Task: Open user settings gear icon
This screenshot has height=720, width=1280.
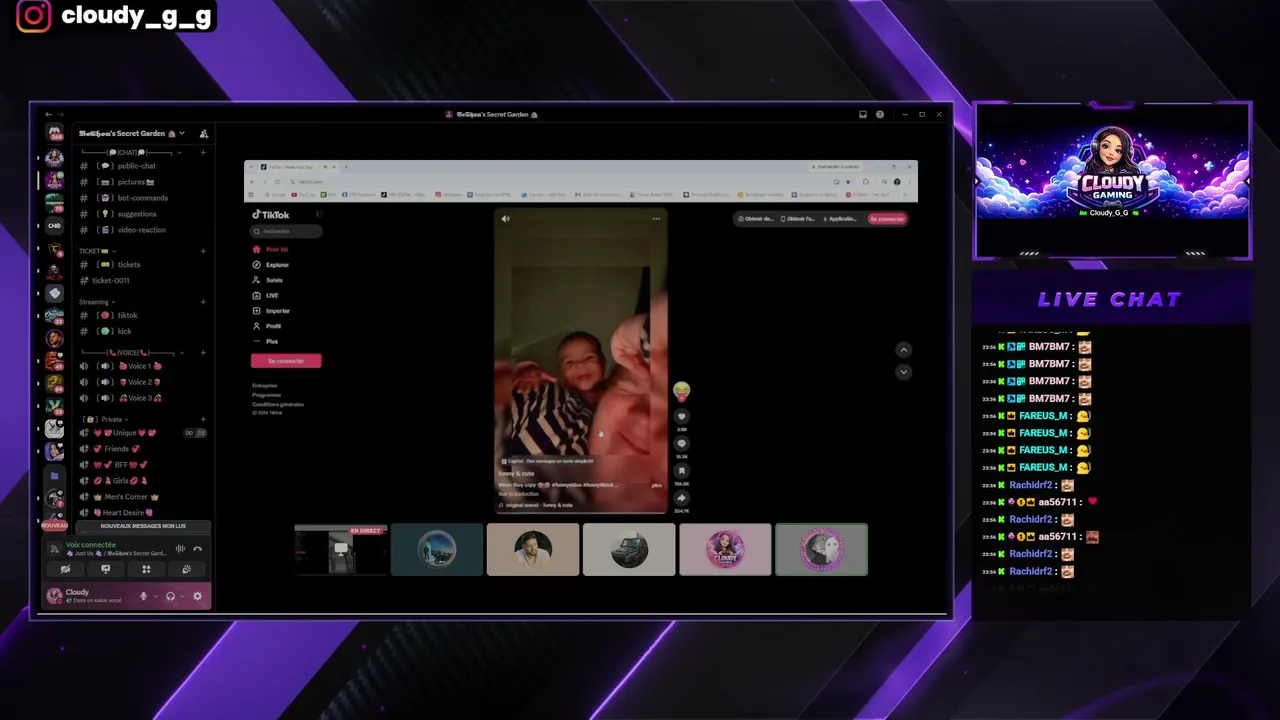Action: (x=197, y=596)
